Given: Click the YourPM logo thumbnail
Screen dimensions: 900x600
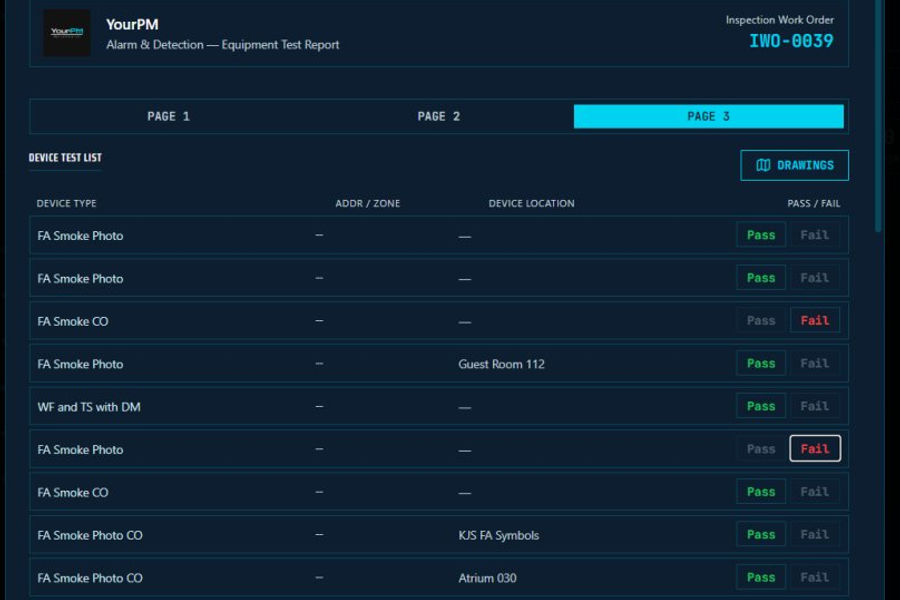Looking at the screenshot, I should [x=67, y=33].
